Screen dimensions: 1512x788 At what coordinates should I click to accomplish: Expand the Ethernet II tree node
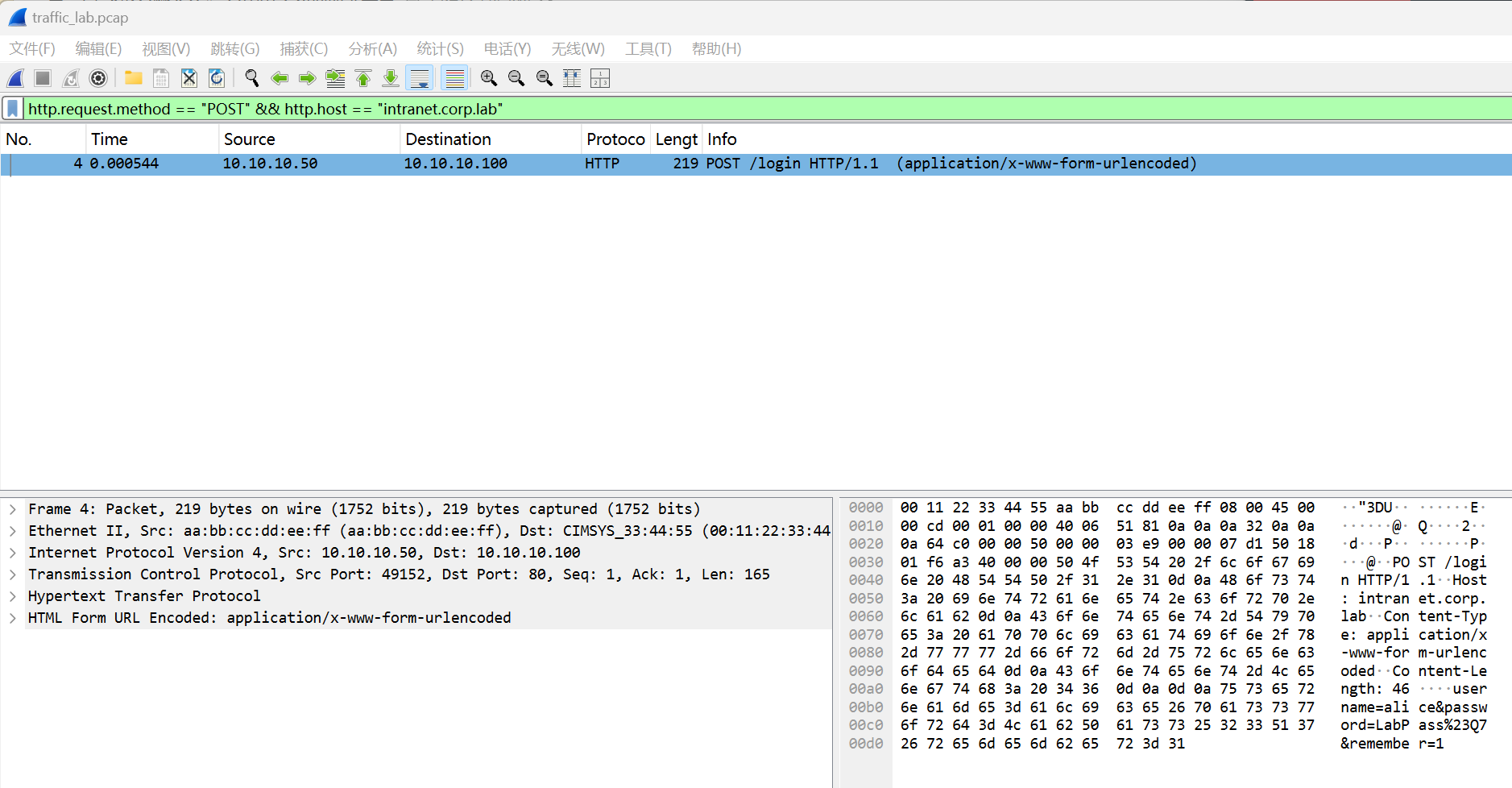tap(13, 531)
